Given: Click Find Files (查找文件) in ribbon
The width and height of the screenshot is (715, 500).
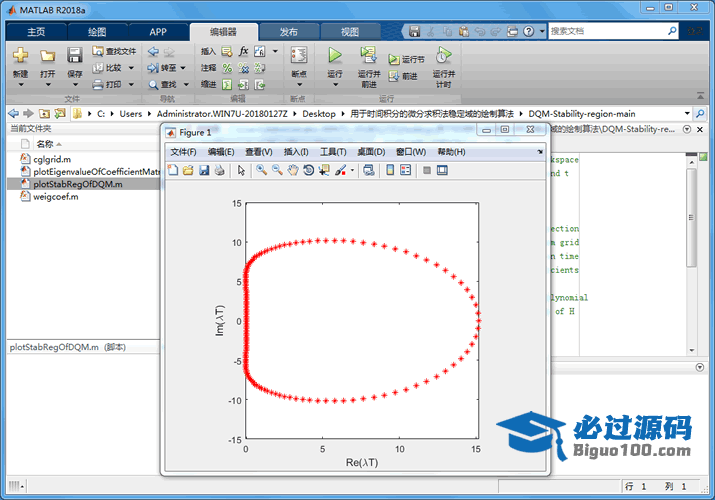Looking at the screenshot, I should pyautogui.click(x=114, y=51).
